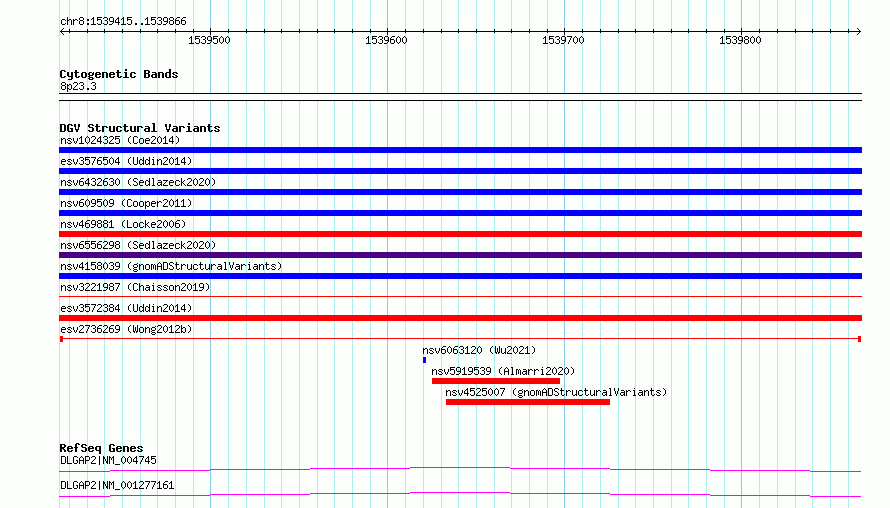Click the 1539500 ruler position label
The image size is (890, 508).
tap(209, 40)
